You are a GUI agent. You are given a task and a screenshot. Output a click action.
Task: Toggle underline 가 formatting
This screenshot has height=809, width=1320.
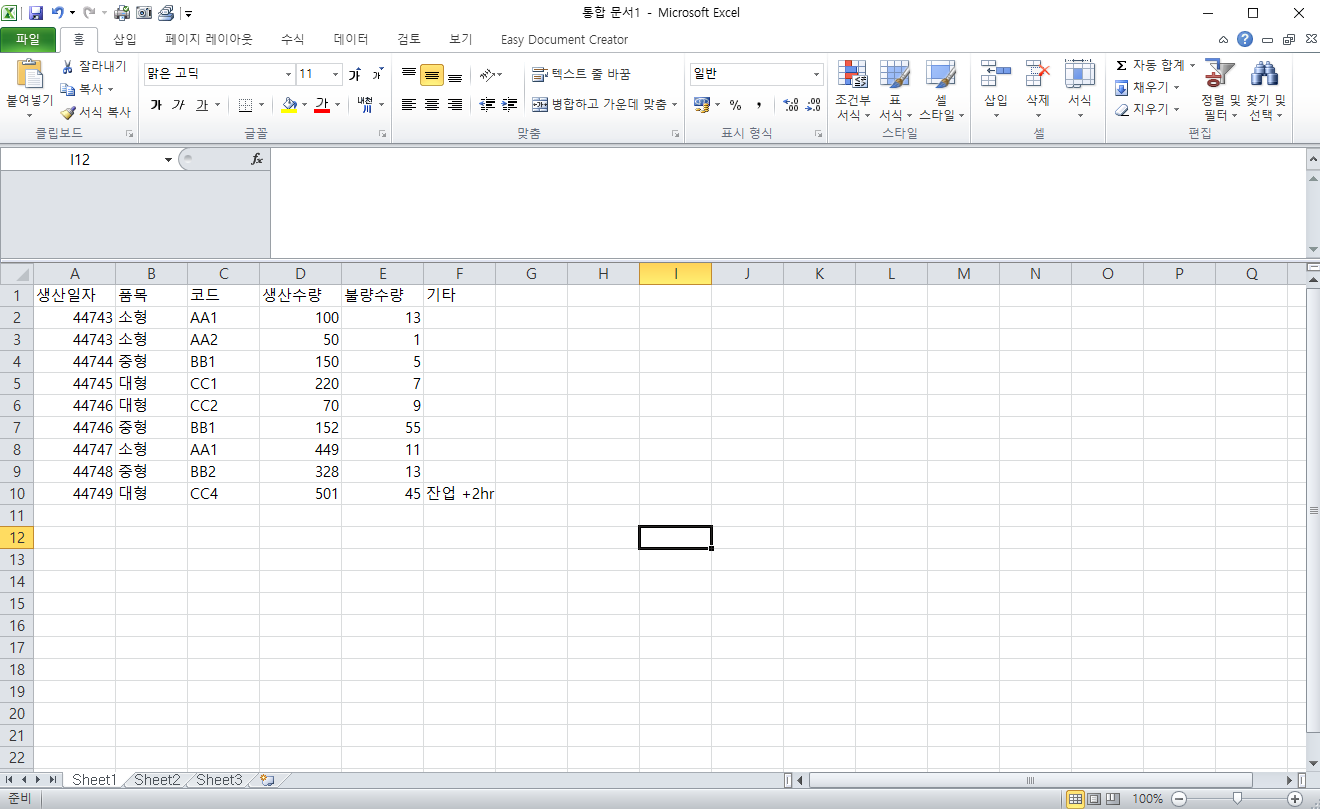201,104
